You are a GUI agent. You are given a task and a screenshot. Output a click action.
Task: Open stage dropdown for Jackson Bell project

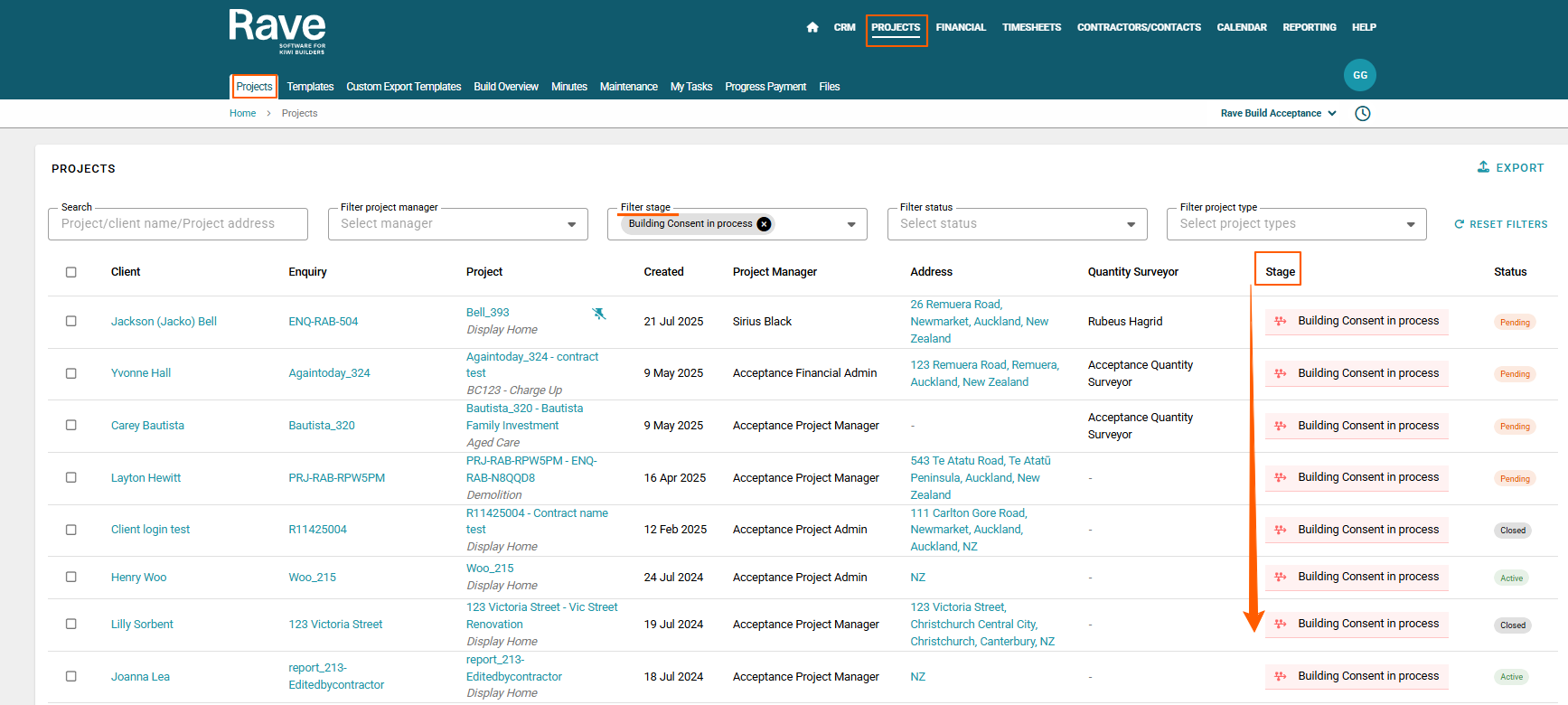coord(1357,322)
